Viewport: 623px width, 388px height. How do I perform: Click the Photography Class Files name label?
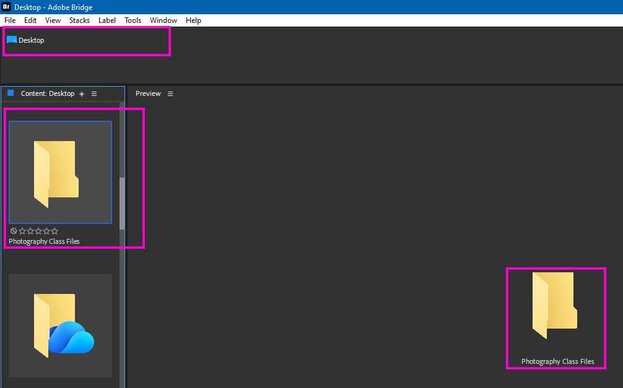44,241
